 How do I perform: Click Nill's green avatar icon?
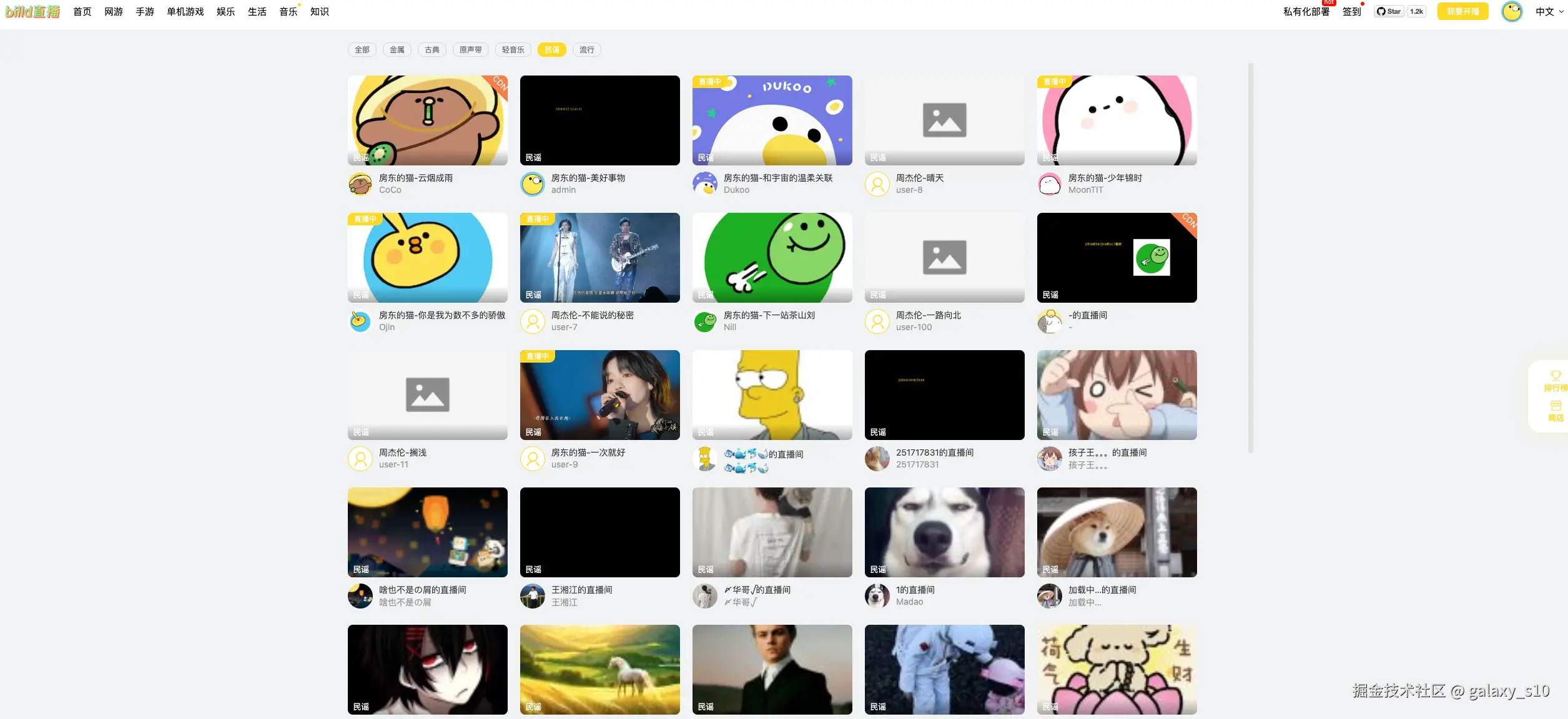[705, 321]
